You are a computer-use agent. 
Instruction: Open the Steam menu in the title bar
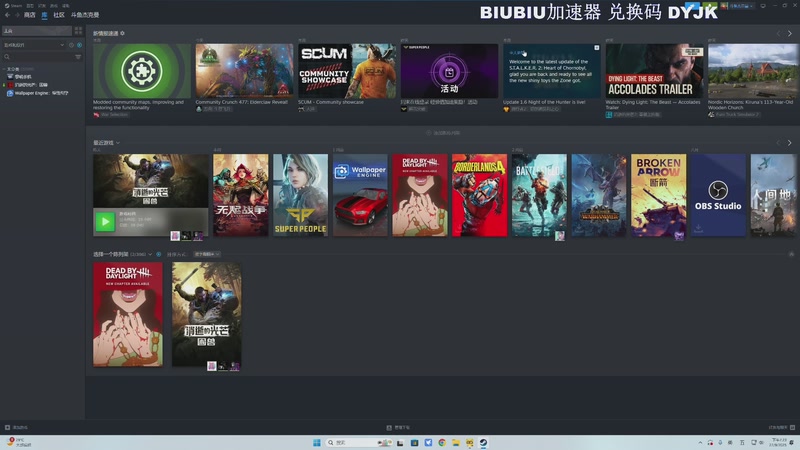coord(13,6)
